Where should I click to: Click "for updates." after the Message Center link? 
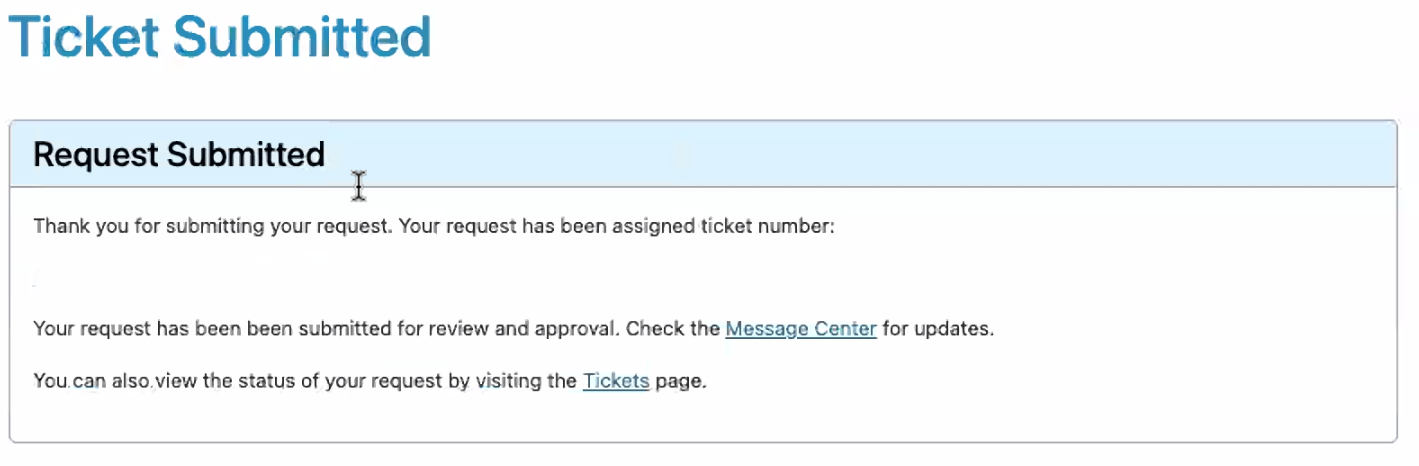point(938,329)
